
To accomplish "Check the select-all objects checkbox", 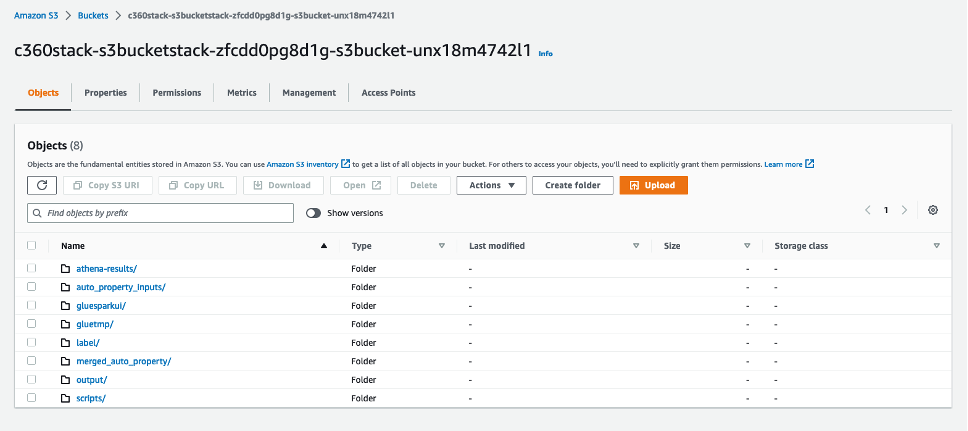I will (31, 246).
